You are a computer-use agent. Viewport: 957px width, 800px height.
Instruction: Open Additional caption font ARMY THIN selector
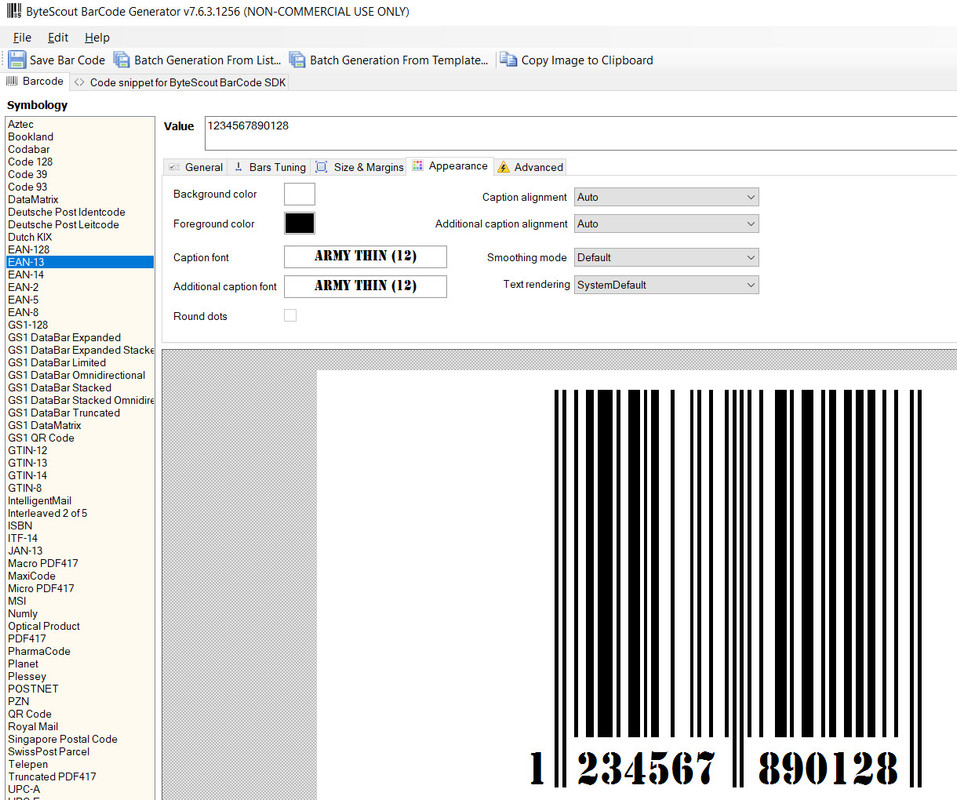(366, 286)
